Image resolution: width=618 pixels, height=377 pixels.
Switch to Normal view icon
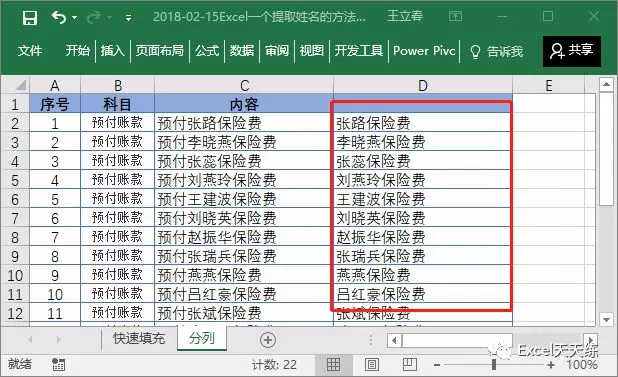[x=333, y=364]
